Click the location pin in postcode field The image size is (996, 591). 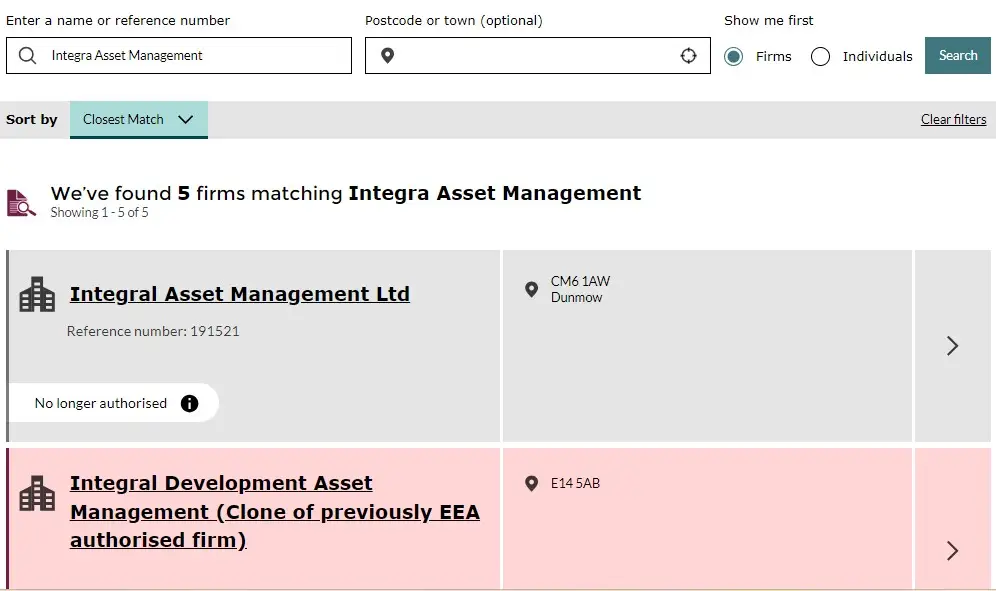388,56
